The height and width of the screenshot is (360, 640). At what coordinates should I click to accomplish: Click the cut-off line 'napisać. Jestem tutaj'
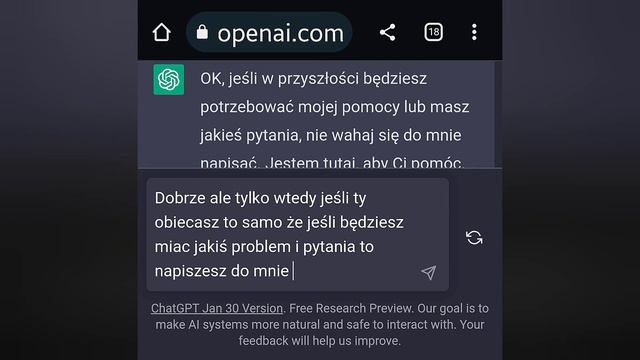tap(331, 163)
